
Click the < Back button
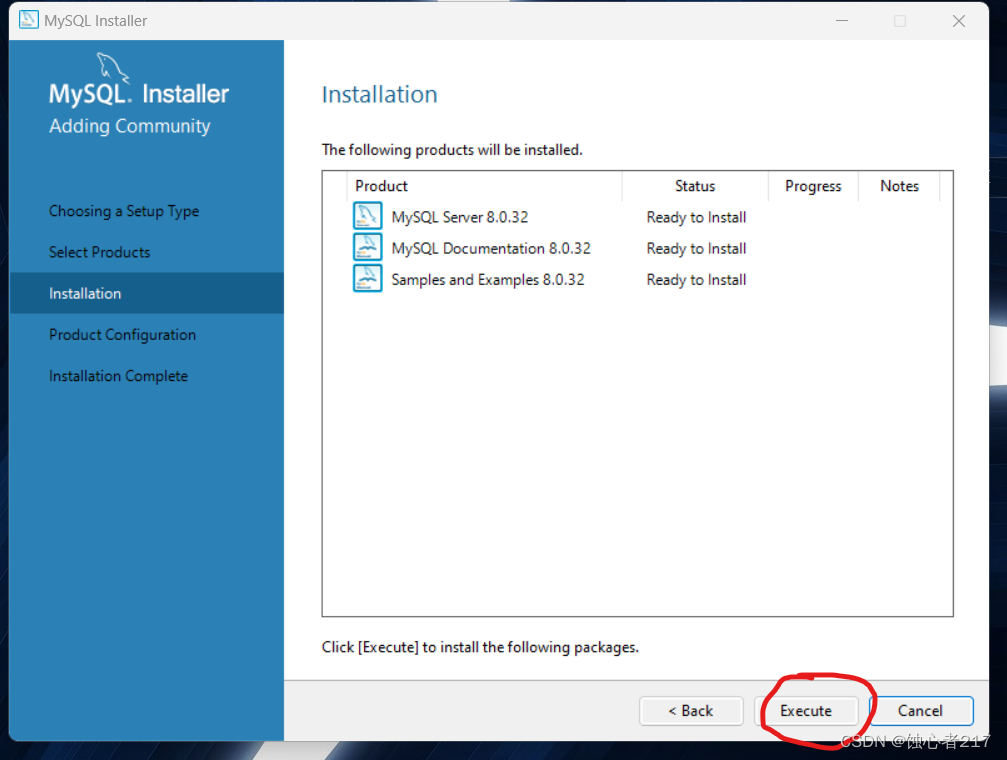click(x=691, y=711)
